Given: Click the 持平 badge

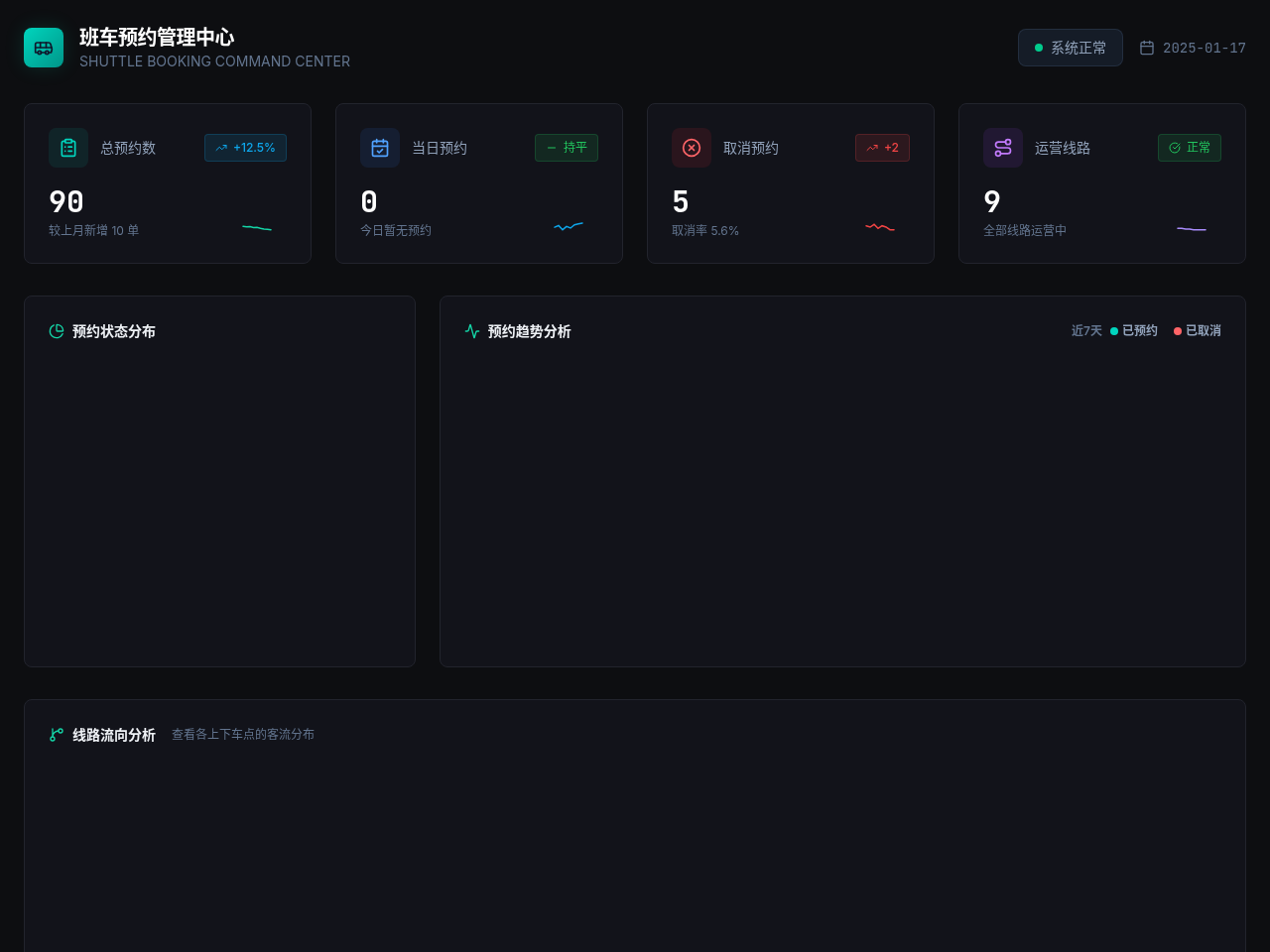Looking at the screenshot, I should tap(567, 148).
